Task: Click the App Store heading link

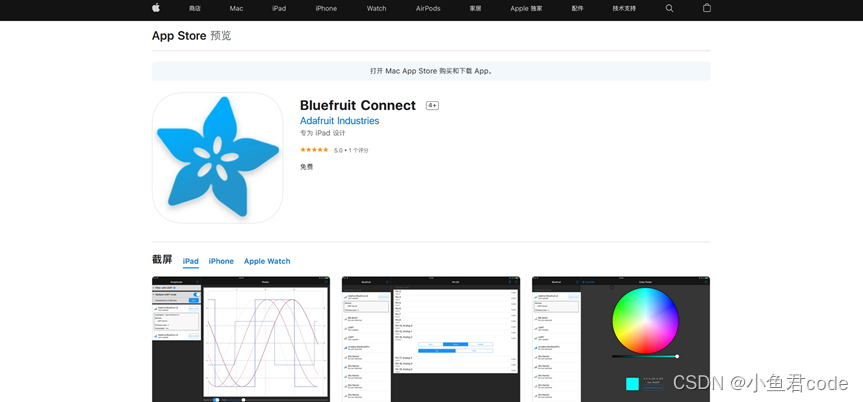Action: coord(179,36)
